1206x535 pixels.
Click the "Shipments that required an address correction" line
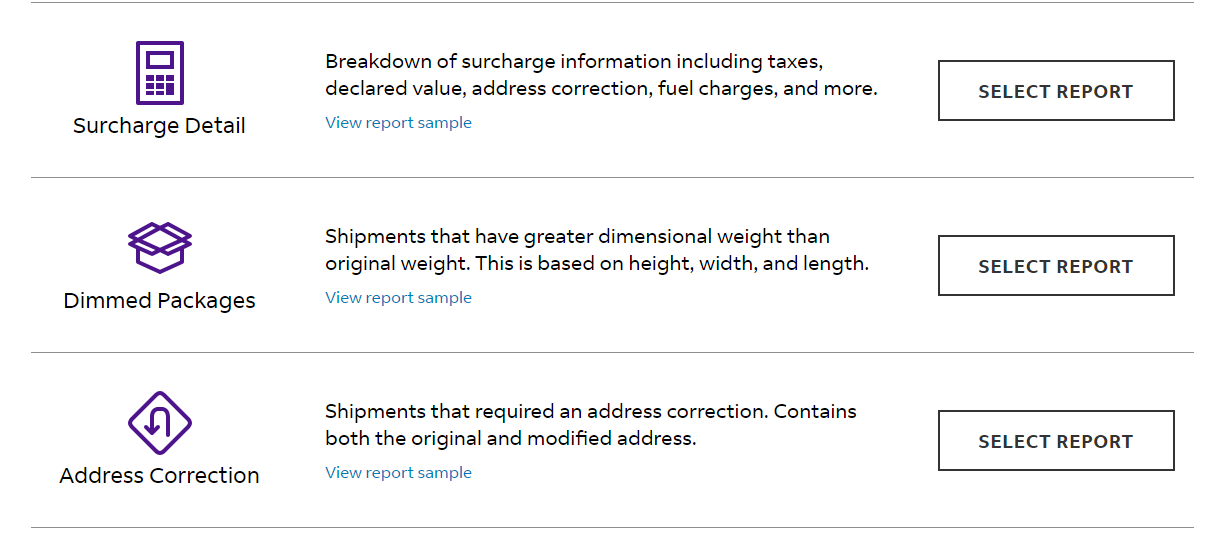590,412
